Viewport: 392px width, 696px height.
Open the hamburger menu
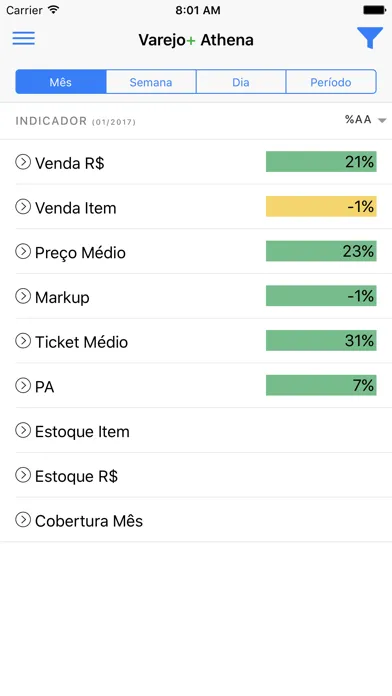[24, 38]
